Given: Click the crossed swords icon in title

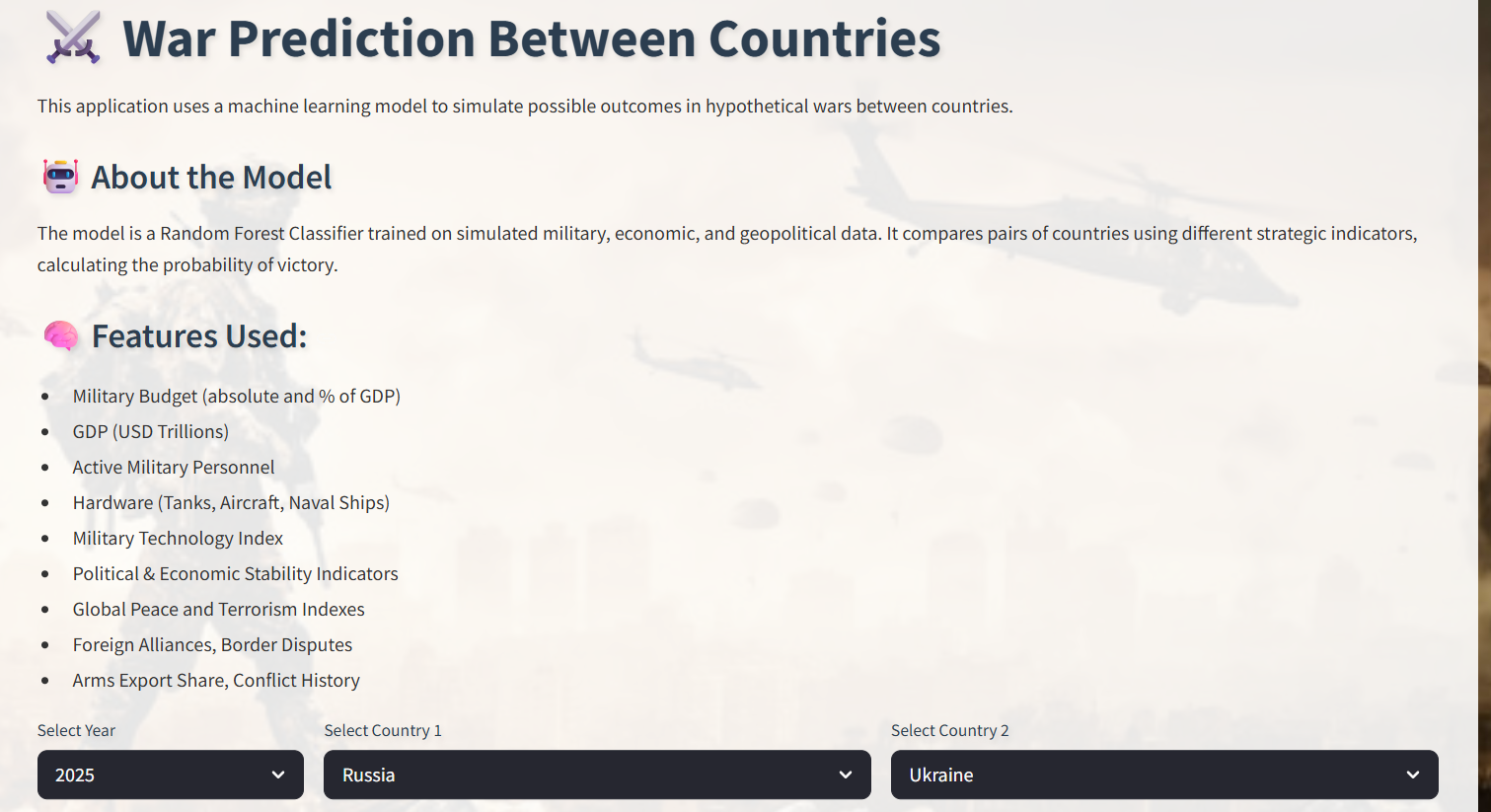Looking at the screenshot, I should click(x=73, y=38).
